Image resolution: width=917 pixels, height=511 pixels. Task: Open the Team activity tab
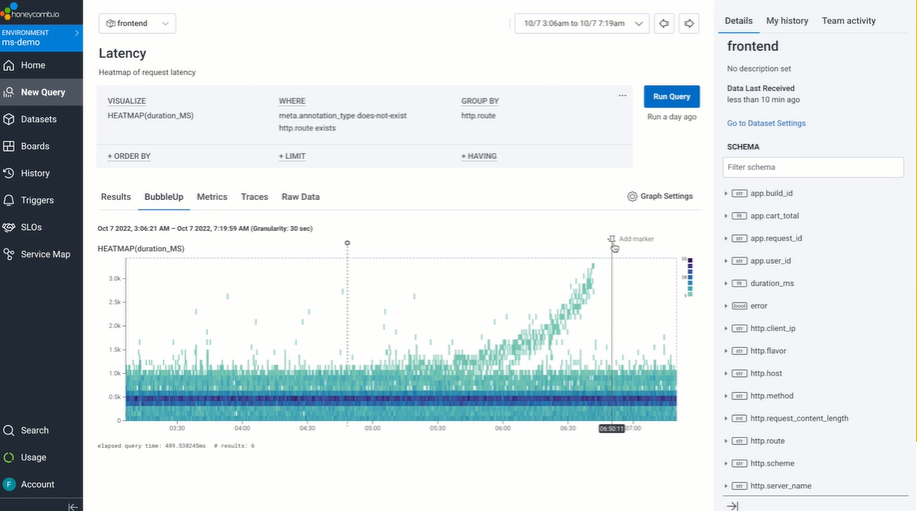(x=849, y=20)
